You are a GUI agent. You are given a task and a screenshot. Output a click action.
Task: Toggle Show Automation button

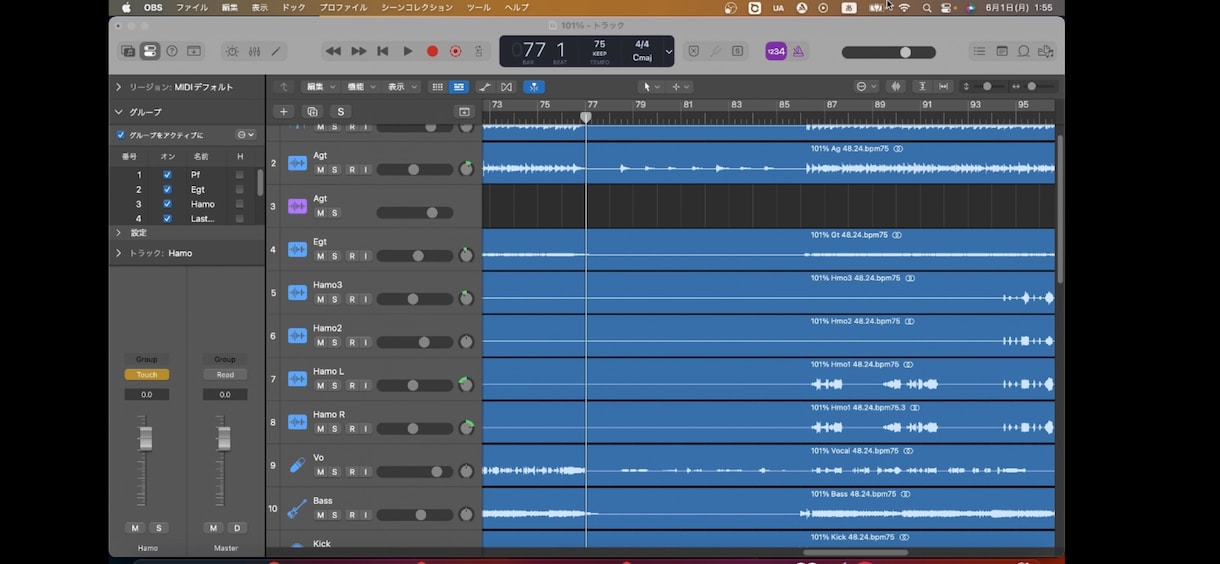[x=485, y=87]
